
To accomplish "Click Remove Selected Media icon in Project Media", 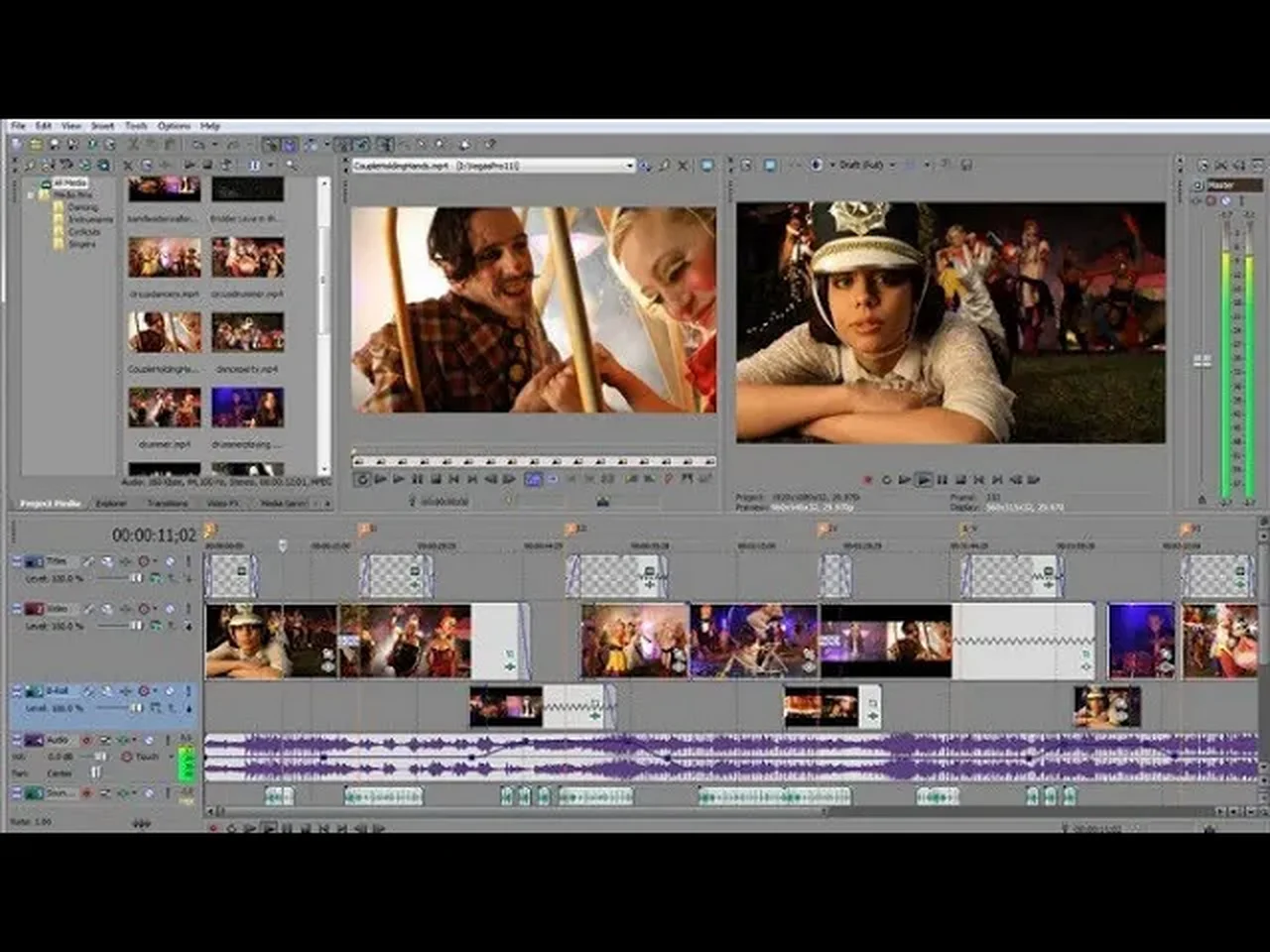I will (128, 166).
